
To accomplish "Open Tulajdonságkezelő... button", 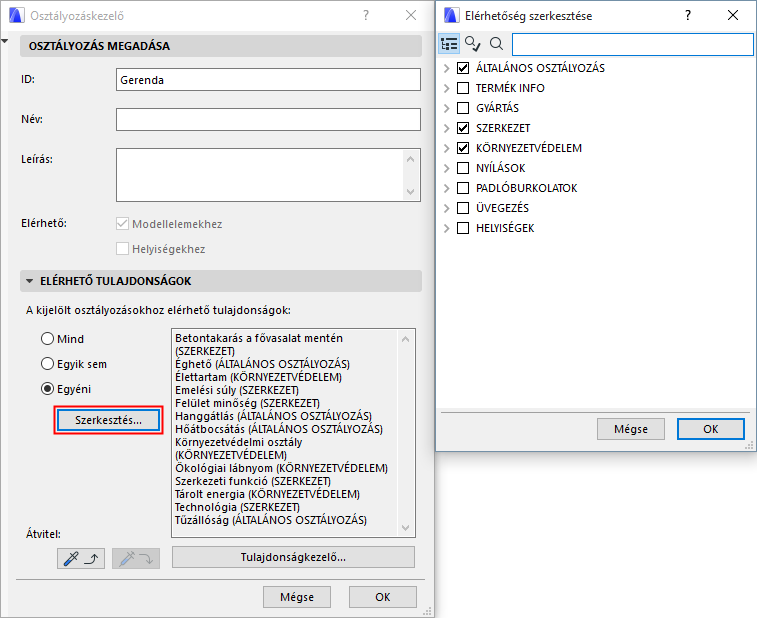I will (293, 557).
